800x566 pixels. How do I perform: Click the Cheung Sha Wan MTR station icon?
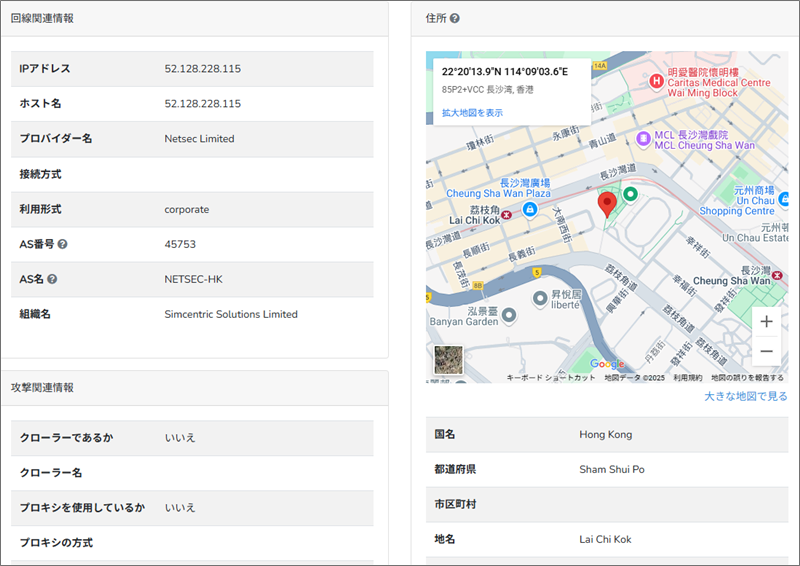(777, 276)
